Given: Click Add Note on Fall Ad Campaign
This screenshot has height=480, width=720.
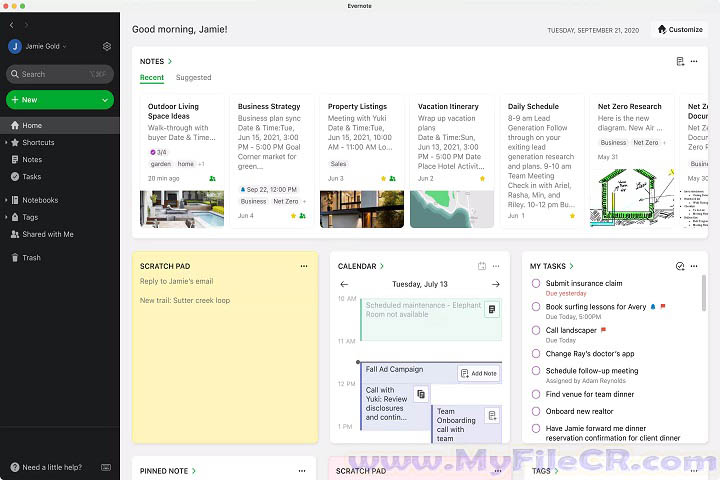Looking at the screenshot, I should [479, 373].
